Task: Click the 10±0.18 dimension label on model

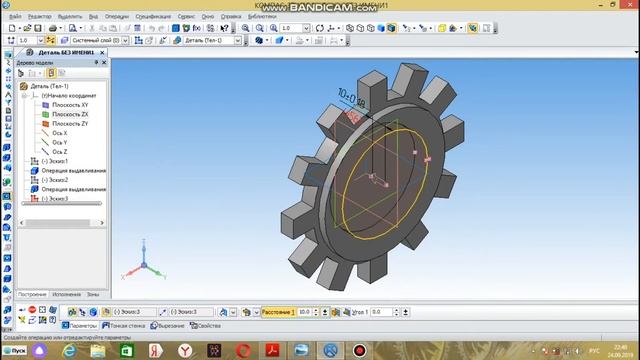Action: click(x=351, y=99)
